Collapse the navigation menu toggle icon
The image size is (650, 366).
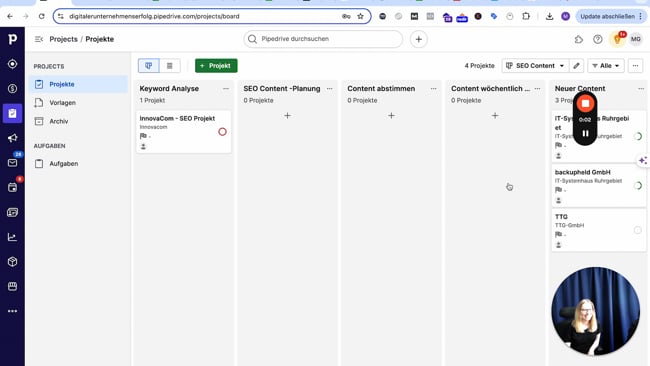pyautogui.click(x=39, y=39)
